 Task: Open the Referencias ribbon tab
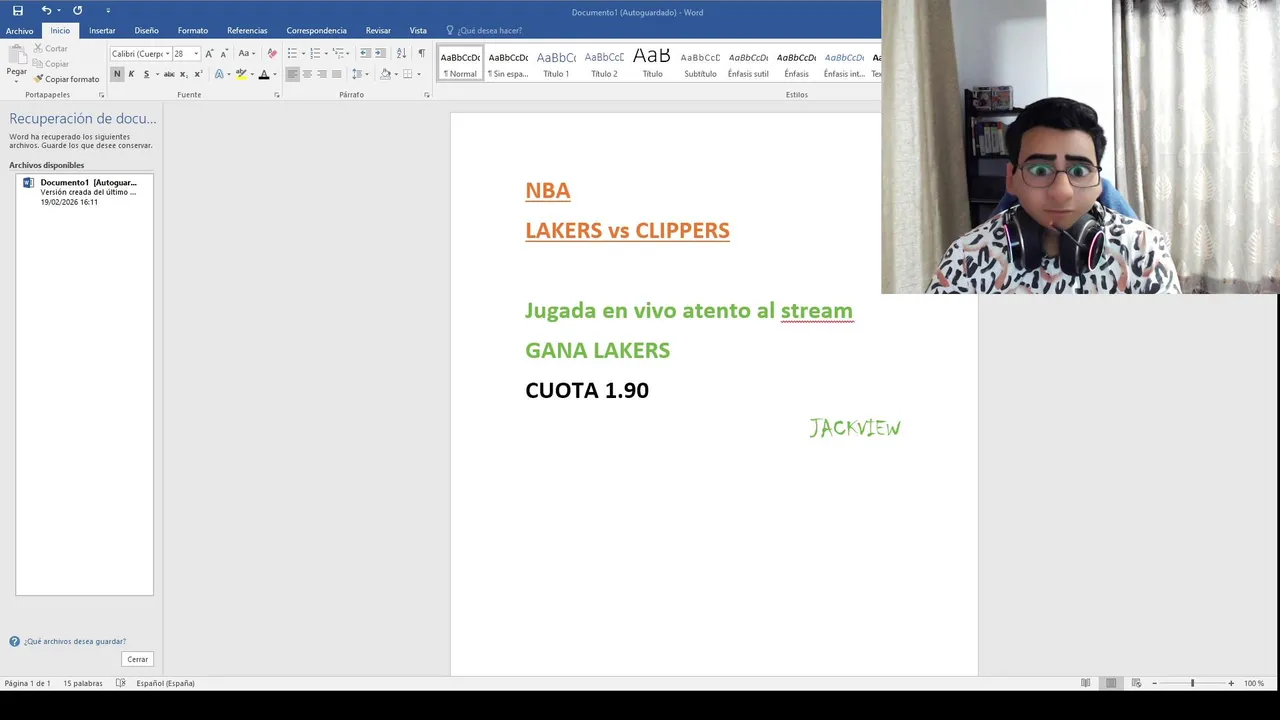(247, 31)
